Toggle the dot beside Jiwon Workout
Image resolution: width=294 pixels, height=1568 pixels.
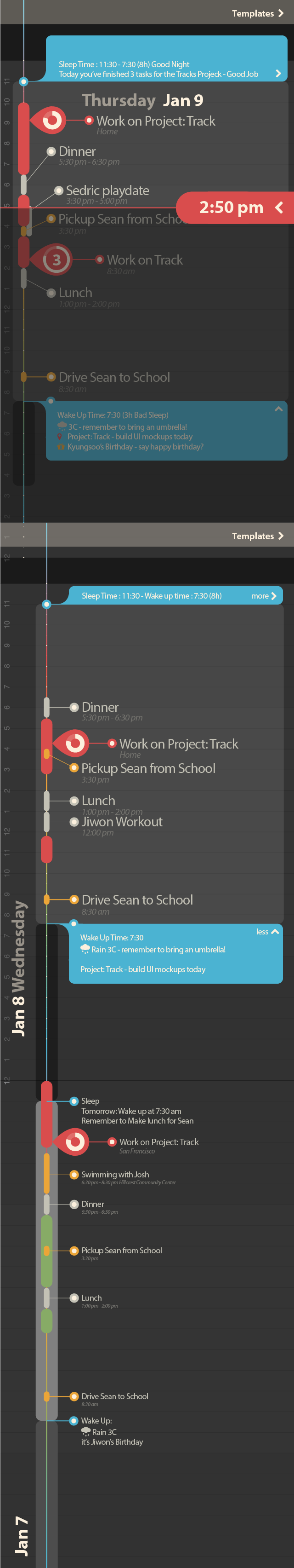(74, 822)
